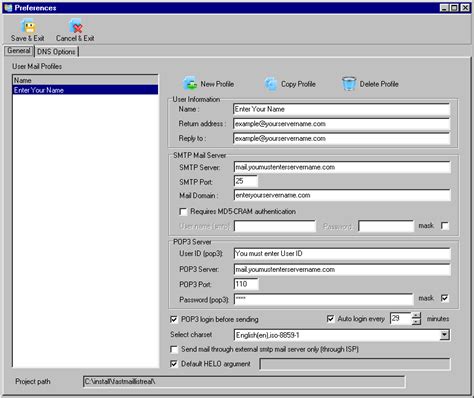
Task: Click the Delete Profile trash icon
Action: tap(349, 83)
